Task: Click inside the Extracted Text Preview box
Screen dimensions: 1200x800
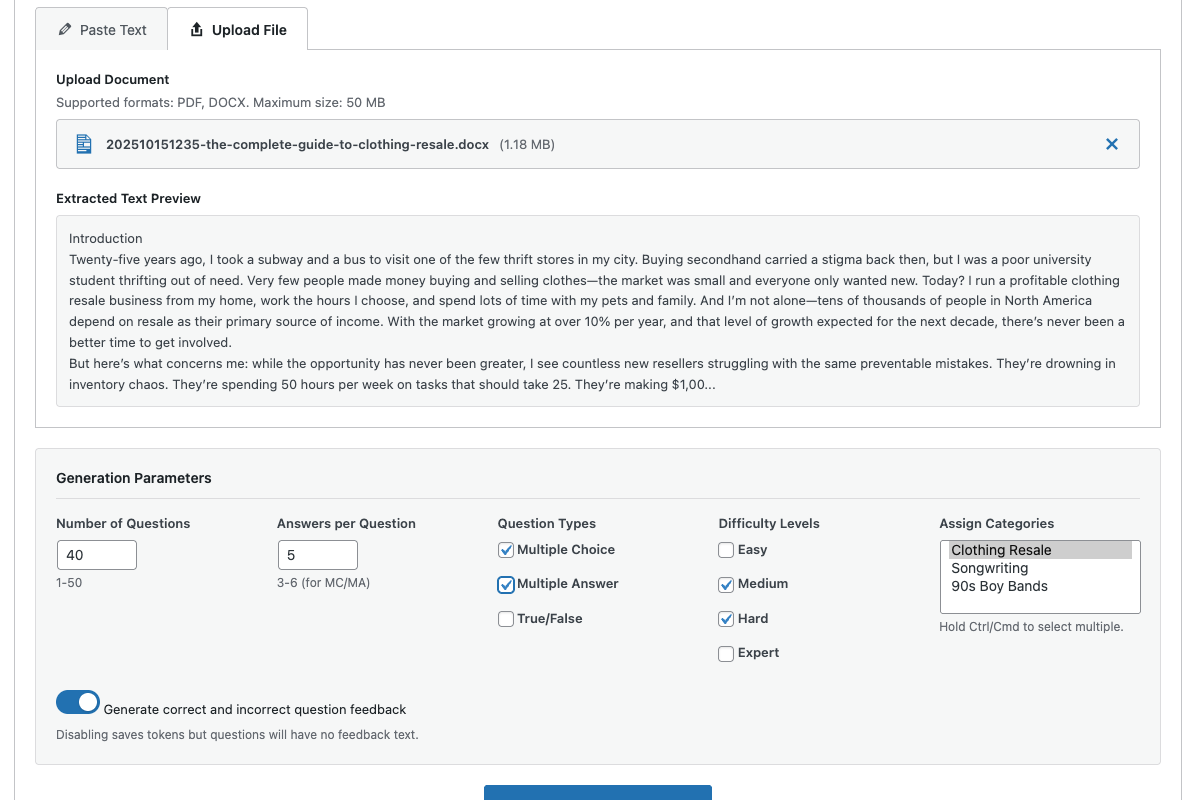Action: point(597,310)
